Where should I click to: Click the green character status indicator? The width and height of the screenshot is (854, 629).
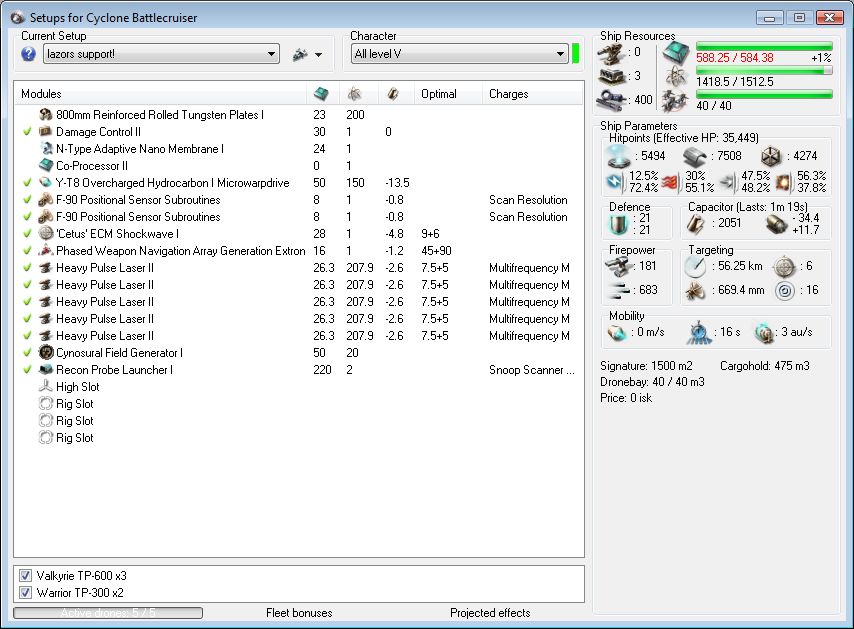[575, 53]
